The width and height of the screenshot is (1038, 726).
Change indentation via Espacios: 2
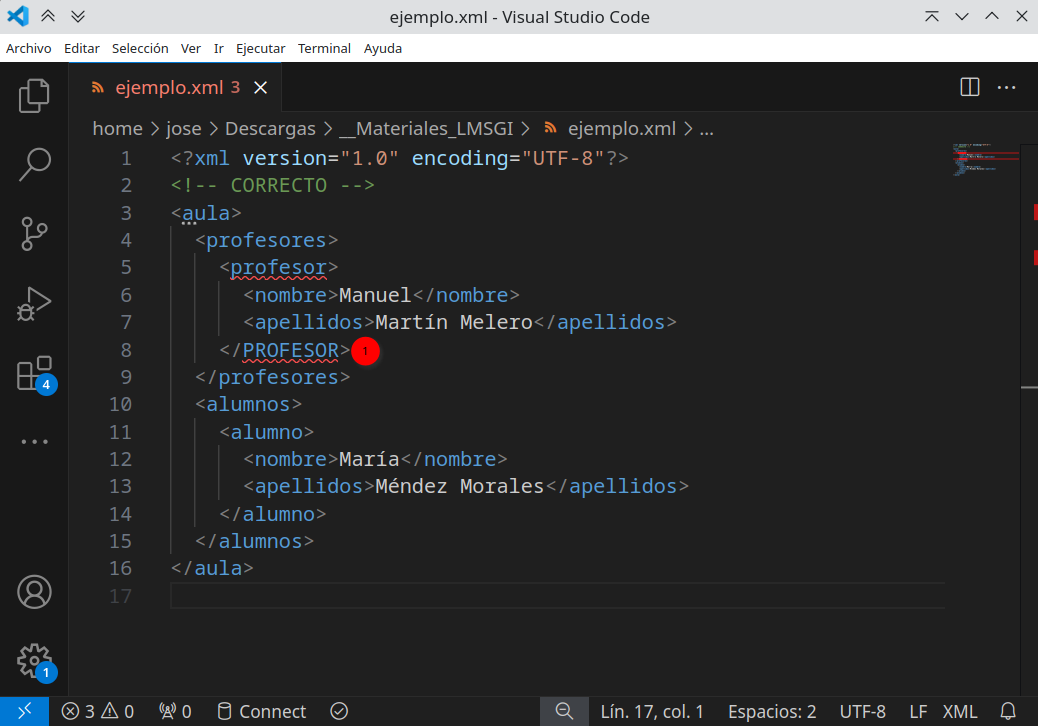[772, 711]
